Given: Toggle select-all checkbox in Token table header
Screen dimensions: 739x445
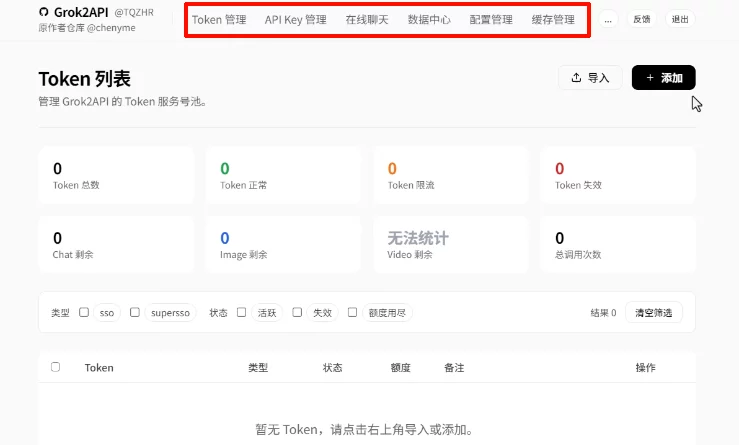Looking at the screenshot, I should pos(56,367).
